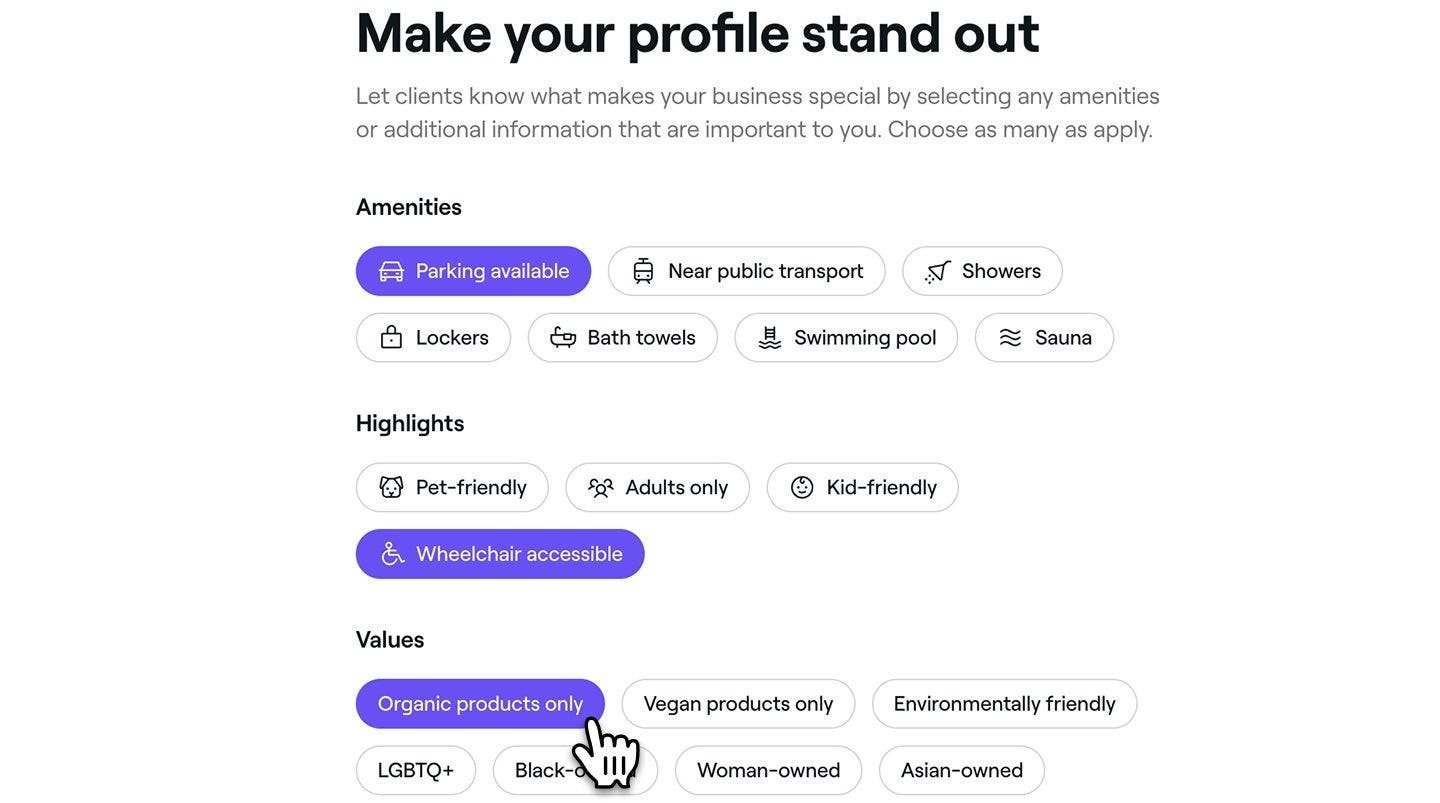Disable the Parking available amenity
1440x803 pixels.
473,271
